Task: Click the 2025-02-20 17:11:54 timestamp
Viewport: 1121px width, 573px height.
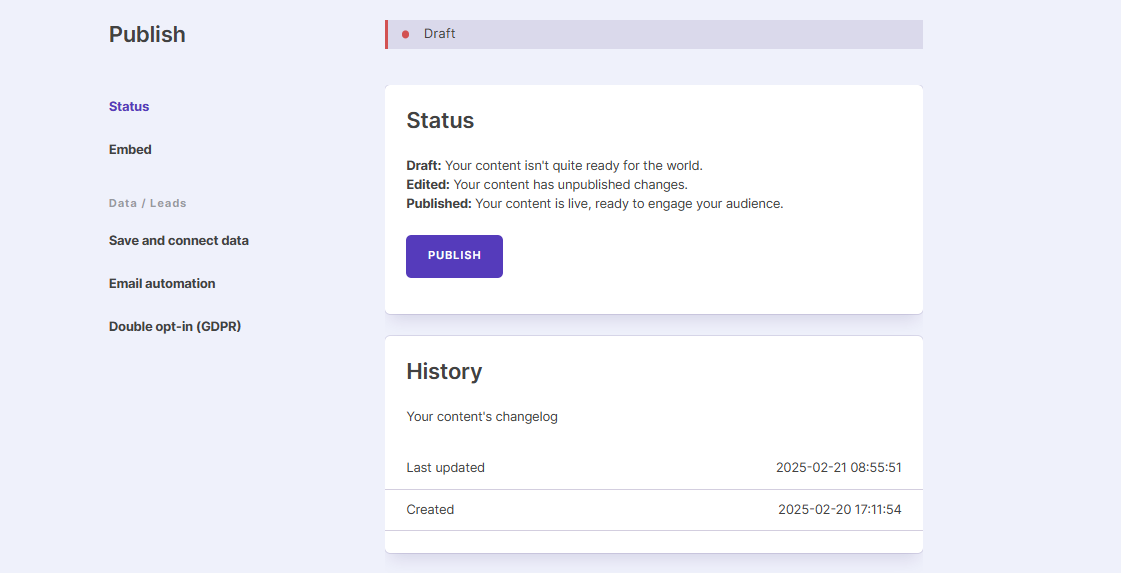Action: pyautogui.click(x=840, y=510)
